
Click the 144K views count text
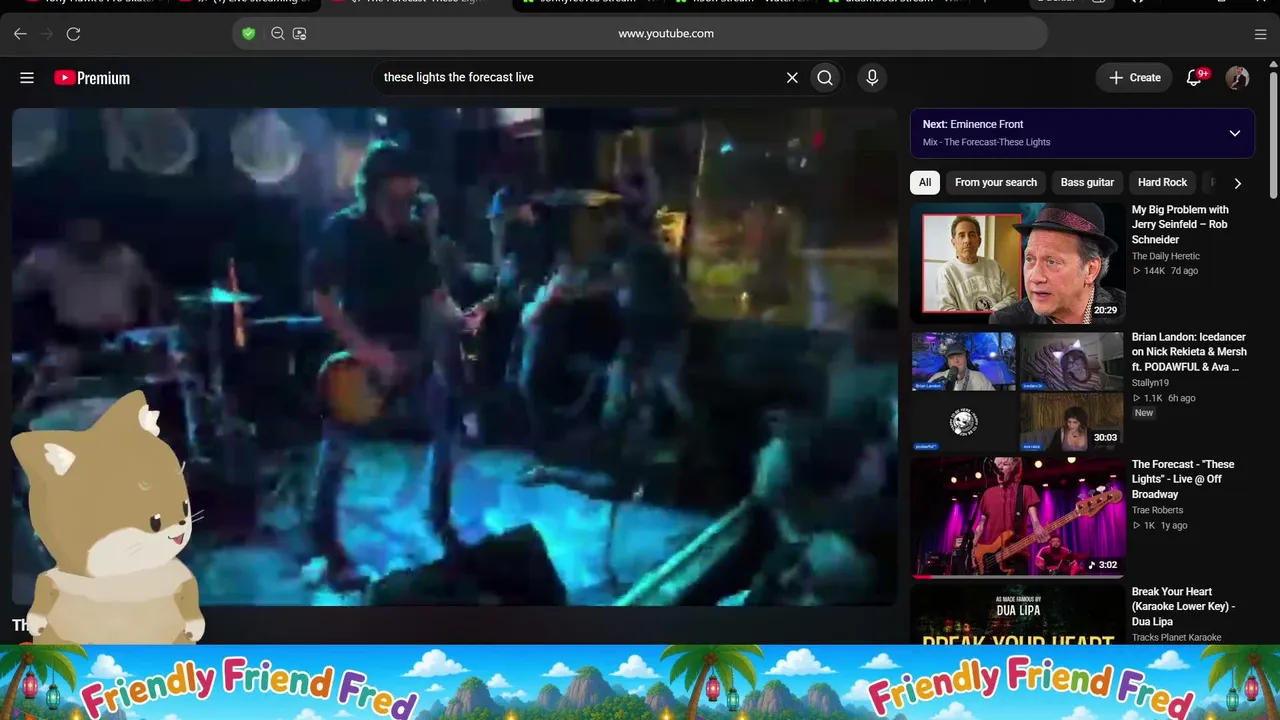[x=1156, y=271]
